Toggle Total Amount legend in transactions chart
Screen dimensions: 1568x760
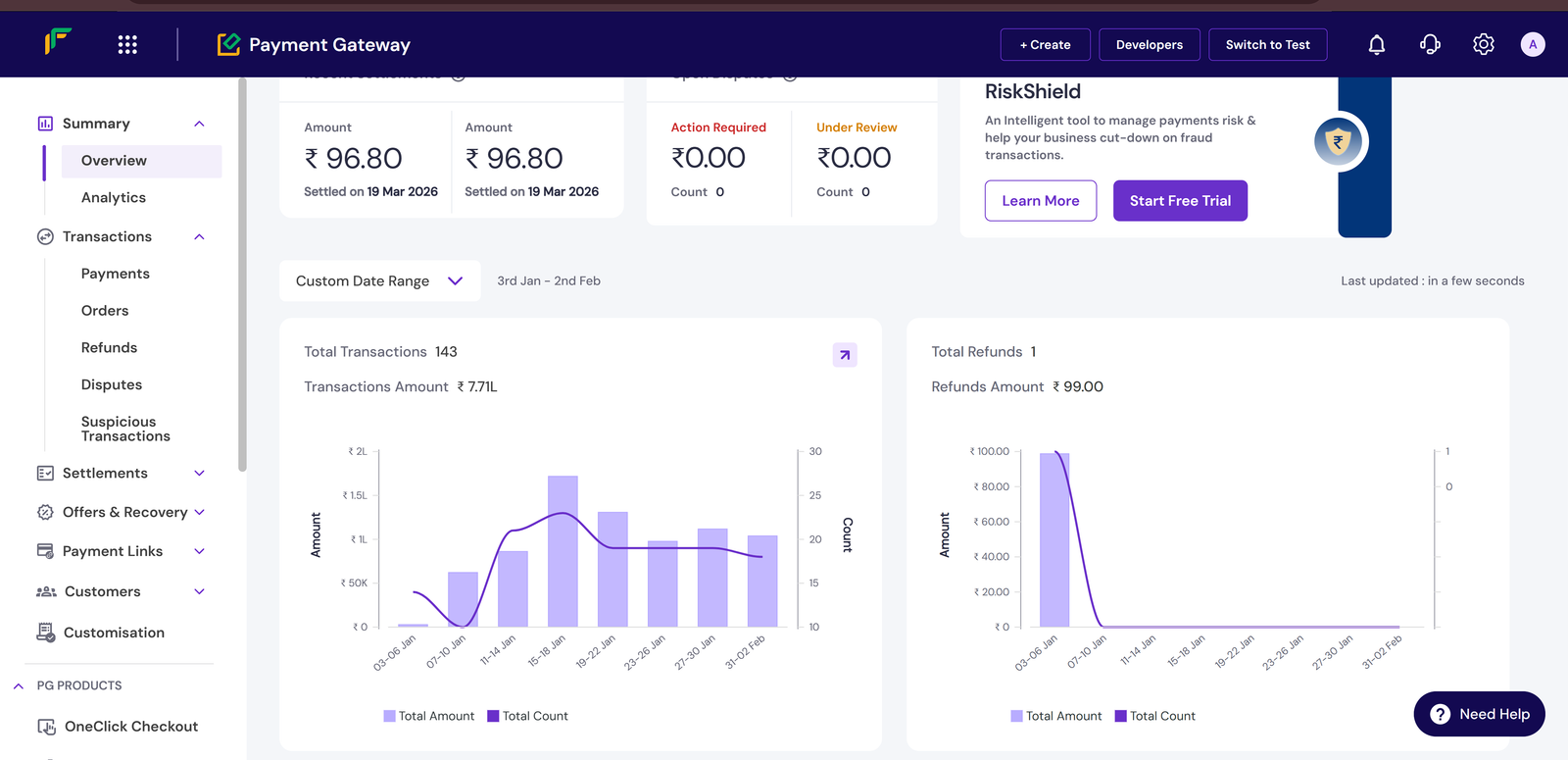[428, 716]
